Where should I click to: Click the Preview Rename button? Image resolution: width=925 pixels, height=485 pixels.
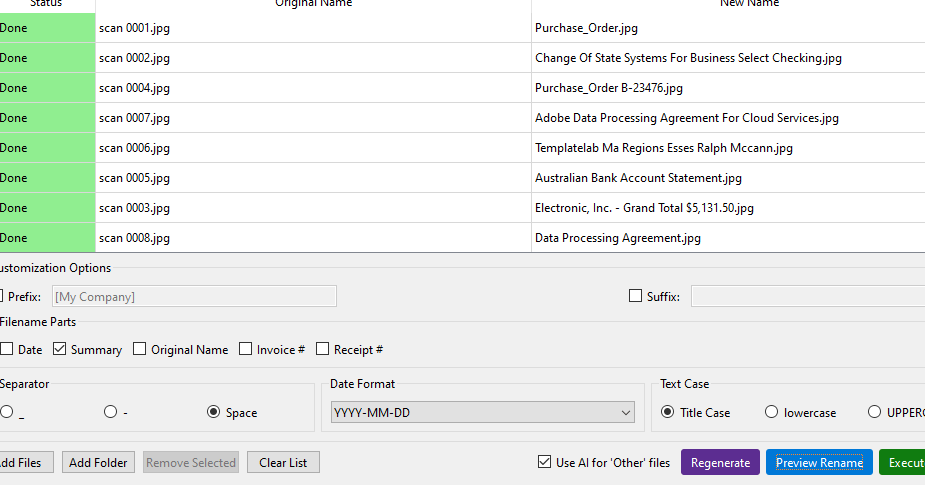818,462
